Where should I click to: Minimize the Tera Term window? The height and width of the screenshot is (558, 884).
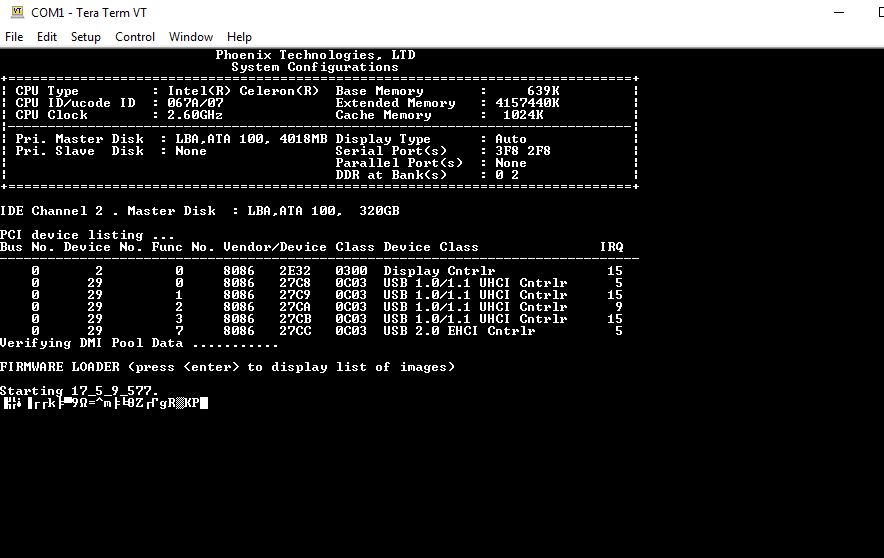pos(839,12)
